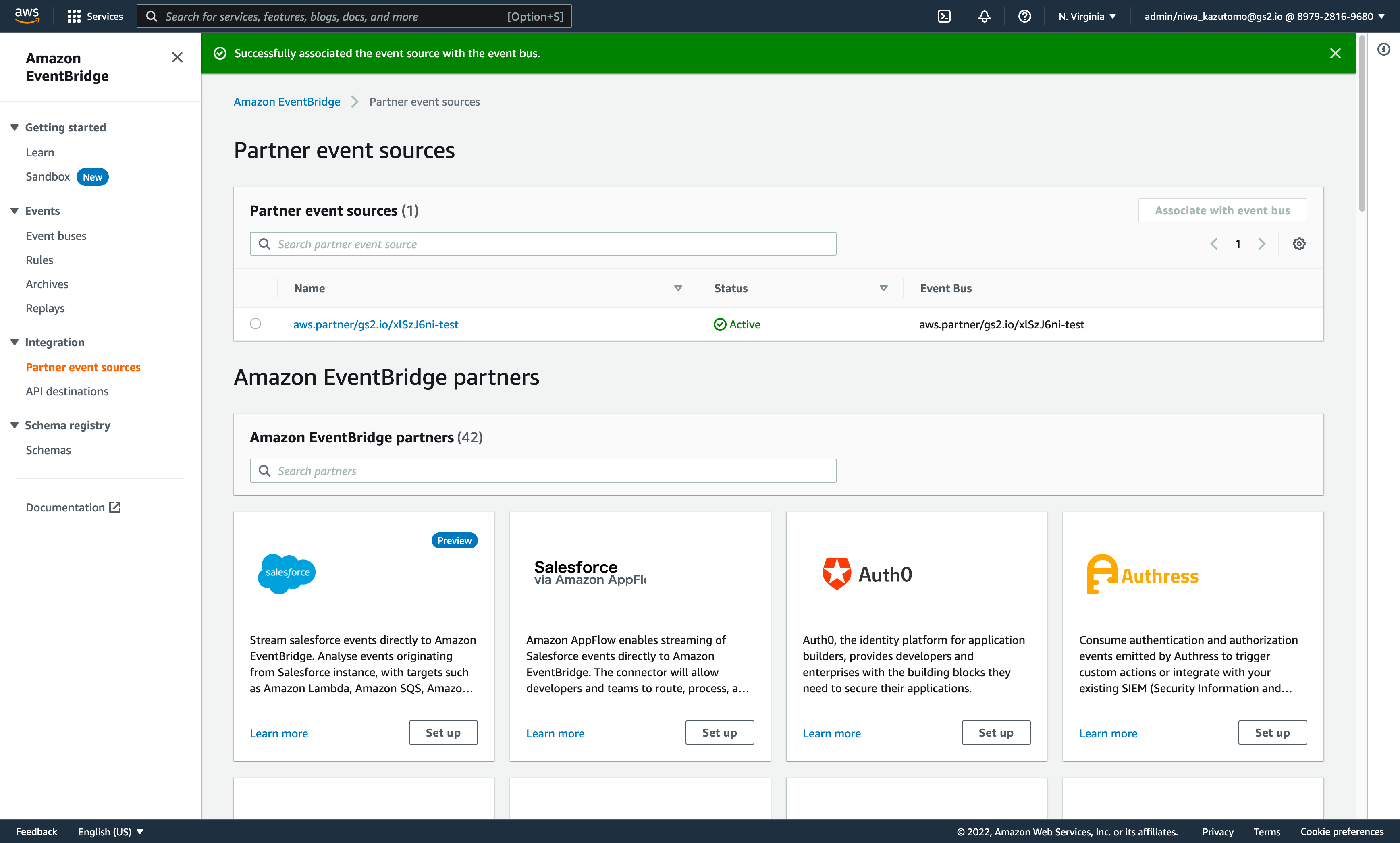Screen dimensions: 1400x843
Task: Open the Services grid menu
Action: point(95,16)
